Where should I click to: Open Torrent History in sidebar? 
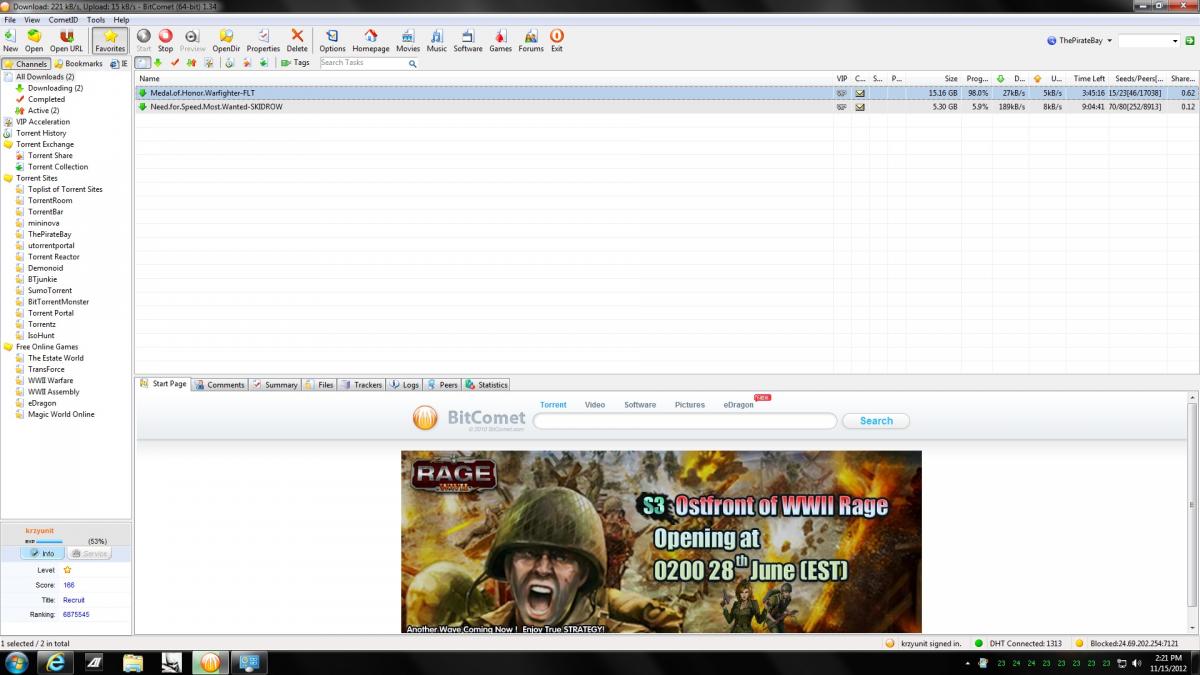35,133
